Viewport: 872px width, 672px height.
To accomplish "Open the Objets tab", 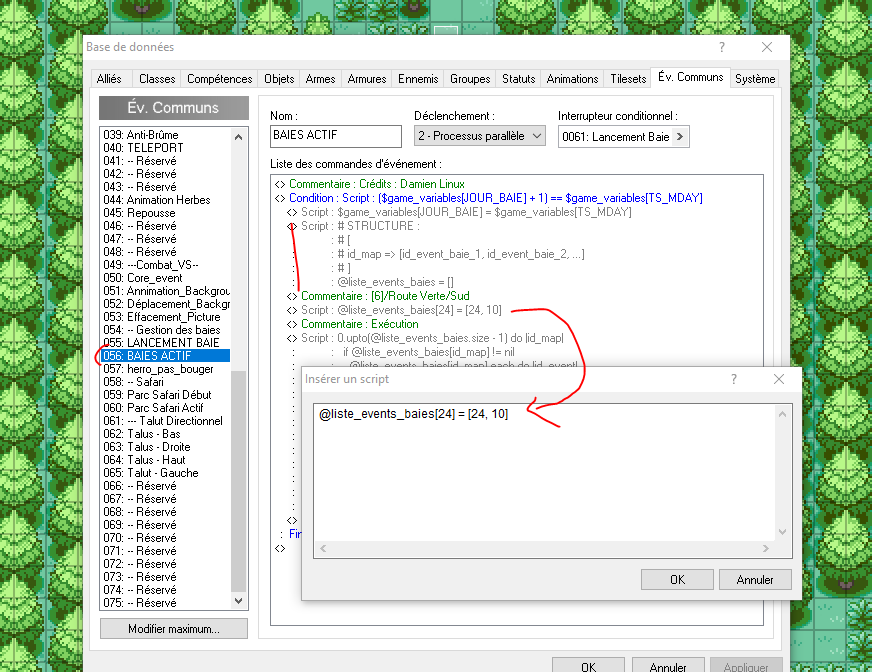I will (279, 79).
